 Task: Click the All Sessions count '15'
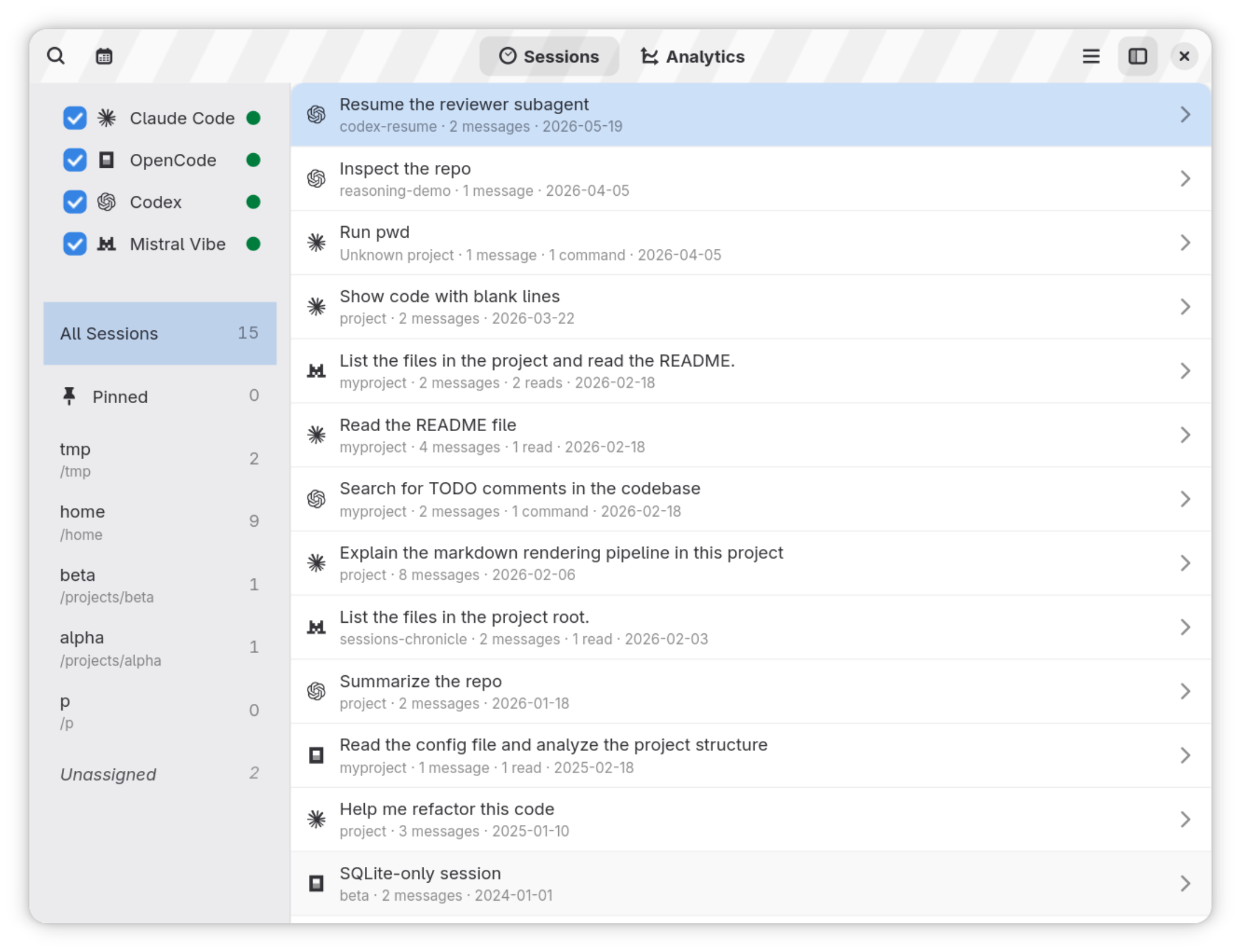coord(248,333)
